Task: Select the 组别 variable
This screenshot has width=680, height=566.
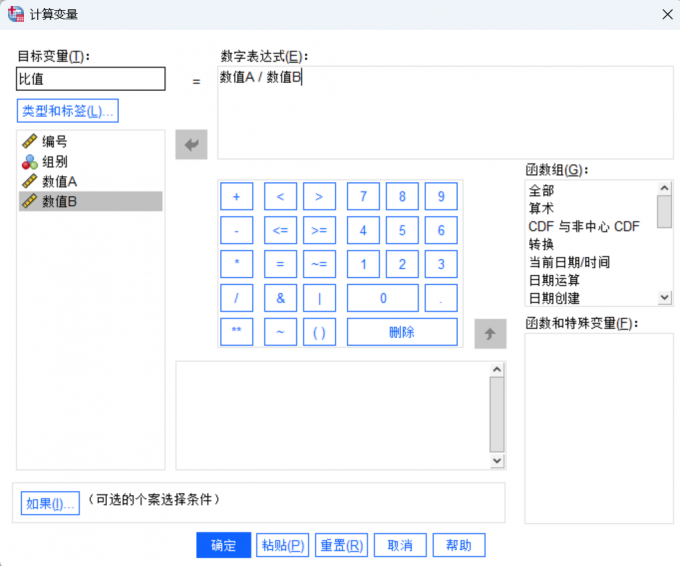Action: click(x=91, y=161)
